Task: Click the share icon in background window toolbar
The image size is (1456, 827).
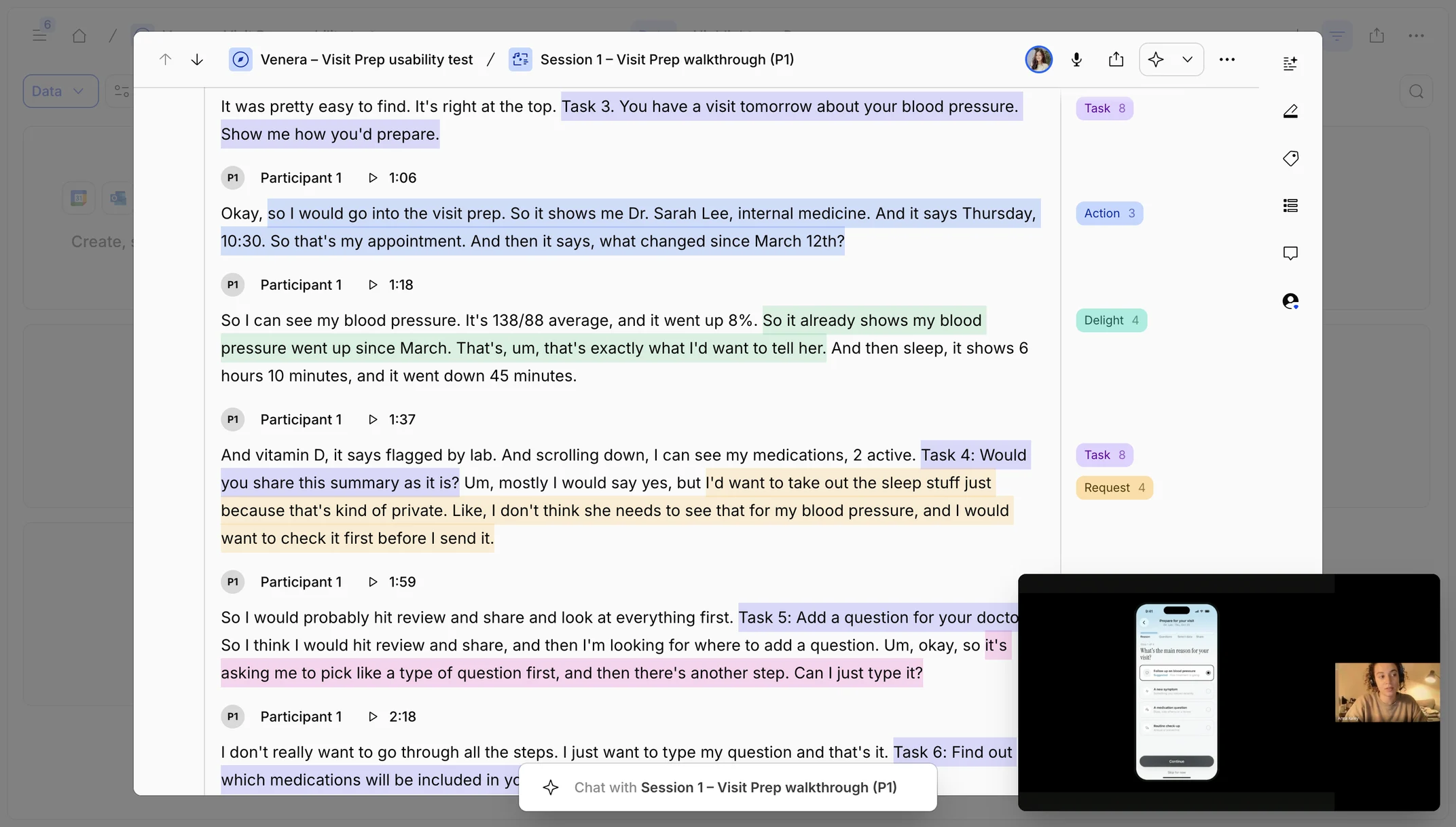Action: [1377, 35]
